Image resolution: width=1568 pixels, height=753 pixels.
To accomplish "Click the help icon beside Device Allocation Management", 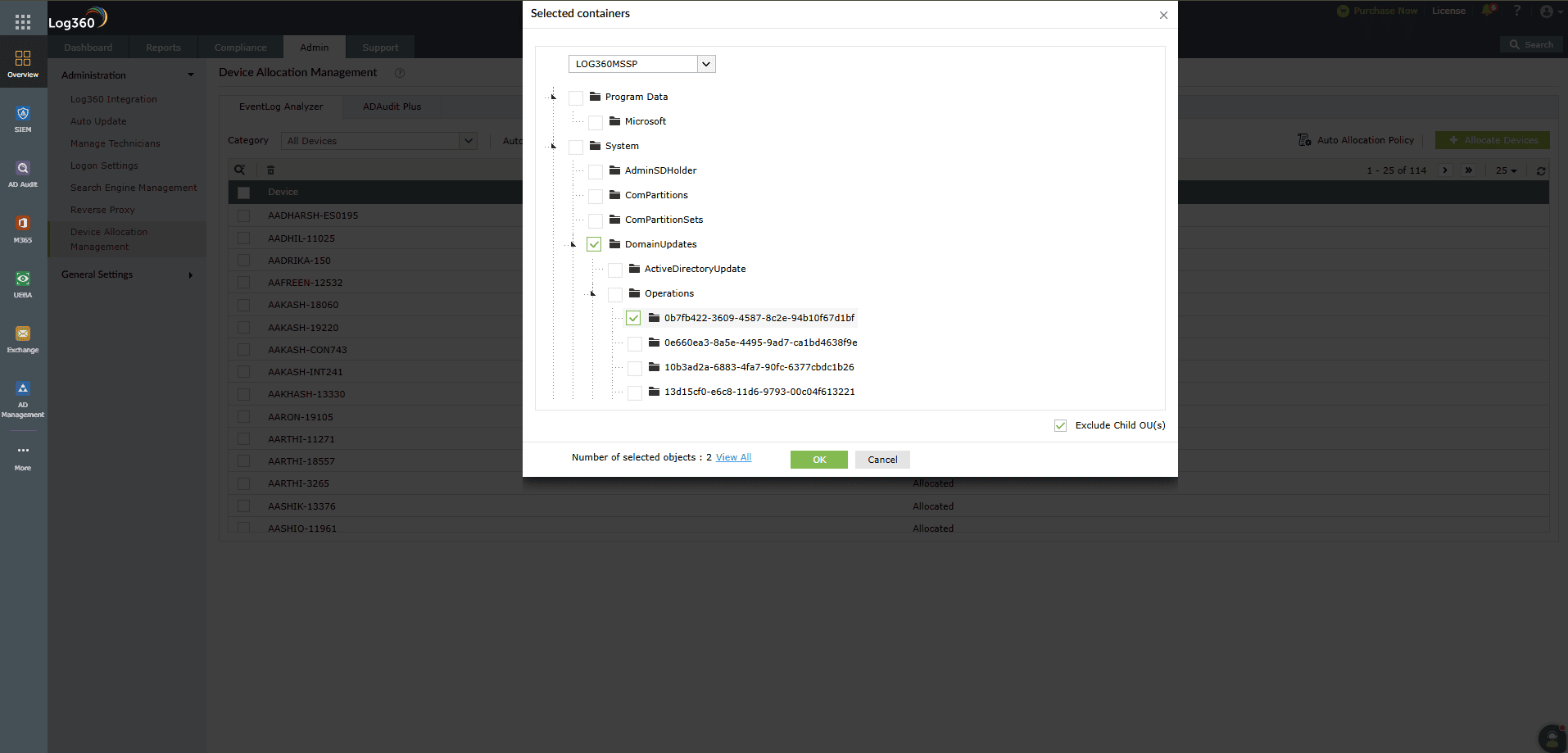I will click(400, 73).
